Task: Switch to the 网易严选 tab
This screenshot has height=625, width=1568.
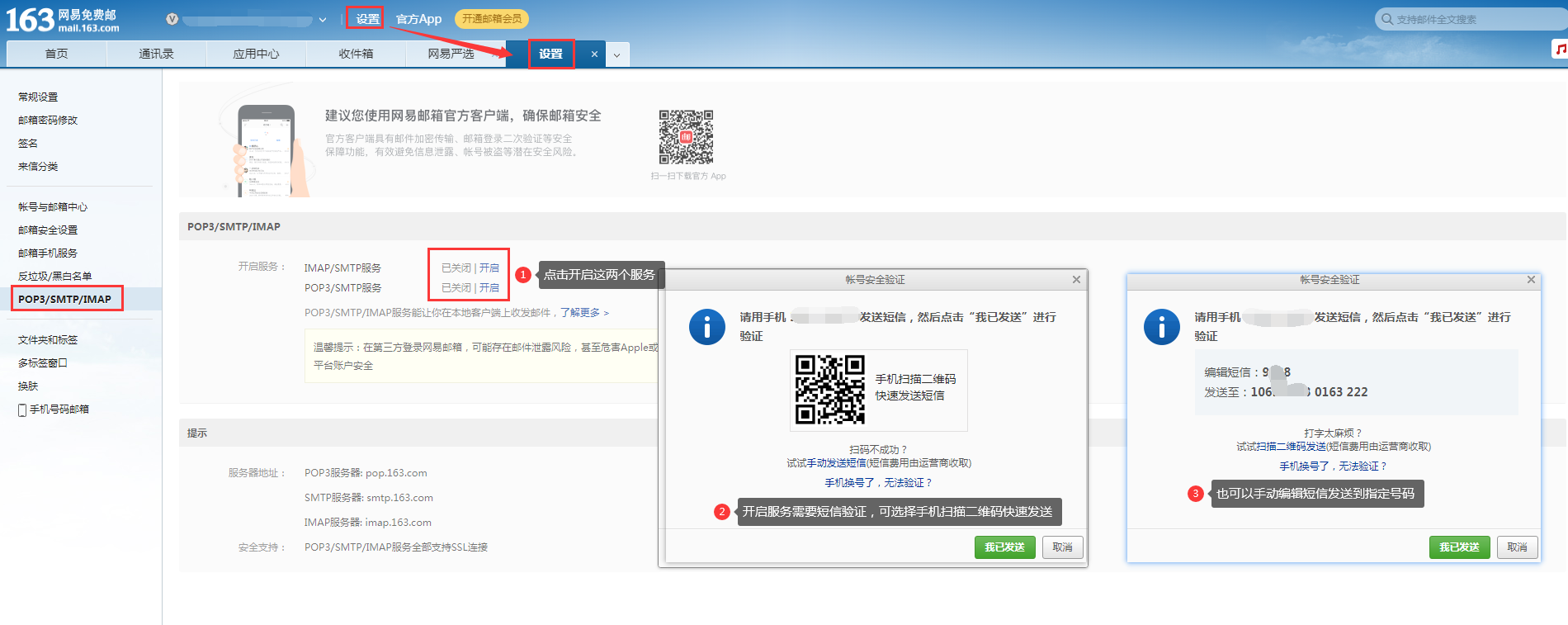Action: click(x=451, y=54)
